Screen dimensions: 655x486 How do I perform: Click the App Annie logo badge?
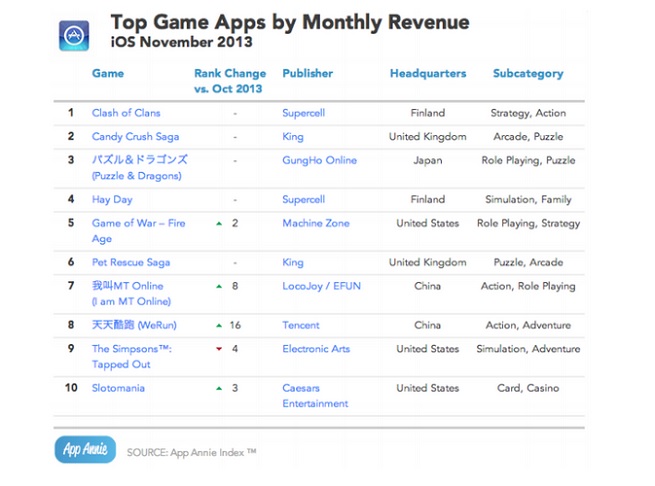point(85,449)
